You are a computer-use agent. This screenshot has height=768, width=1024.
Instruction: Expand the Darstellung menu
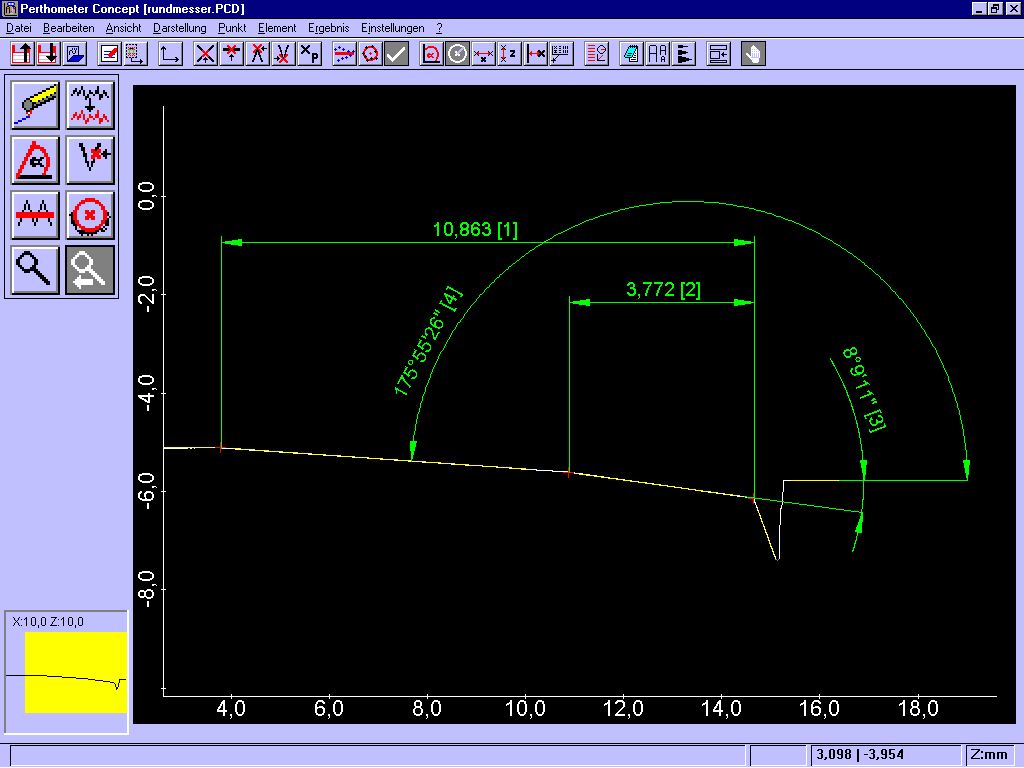click(180, 28)
